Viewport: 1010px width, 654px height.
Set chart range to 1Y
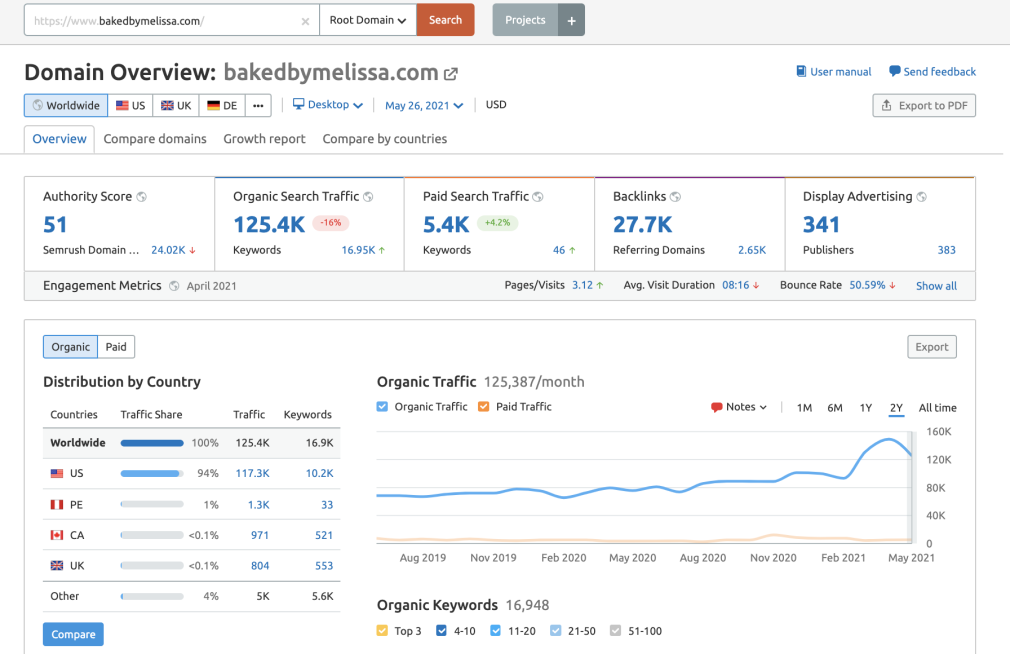[866, 408]
